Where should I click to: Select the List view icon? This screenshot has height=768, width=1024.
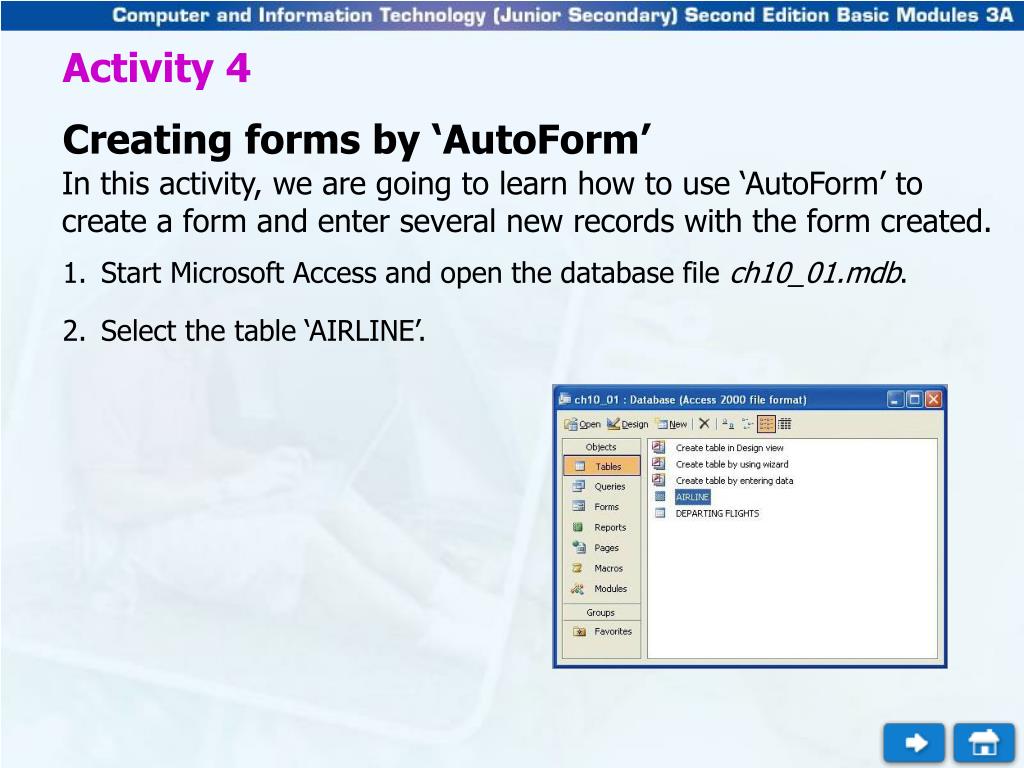coord(766,424)
